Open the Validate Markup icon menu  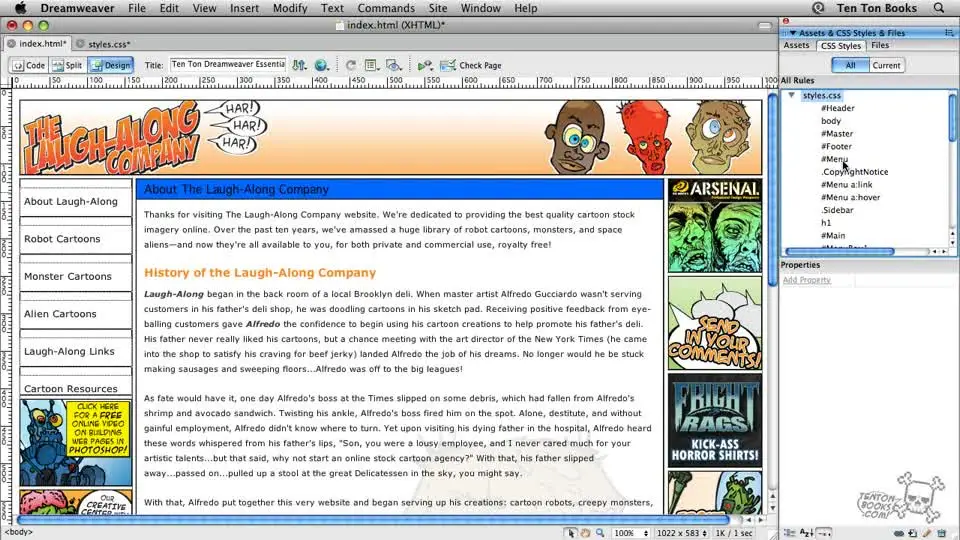click(425, 65)
